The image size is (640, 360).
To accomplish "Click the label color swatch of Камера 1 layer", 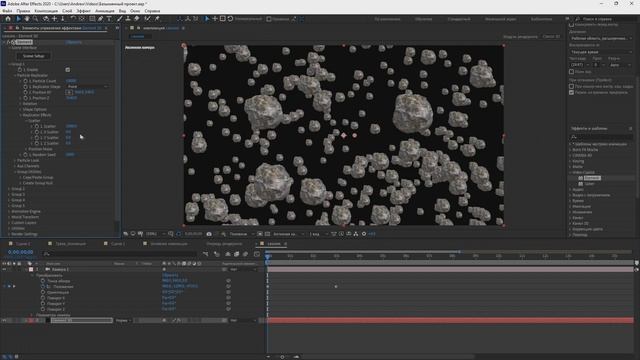I will tap(31, 270).
